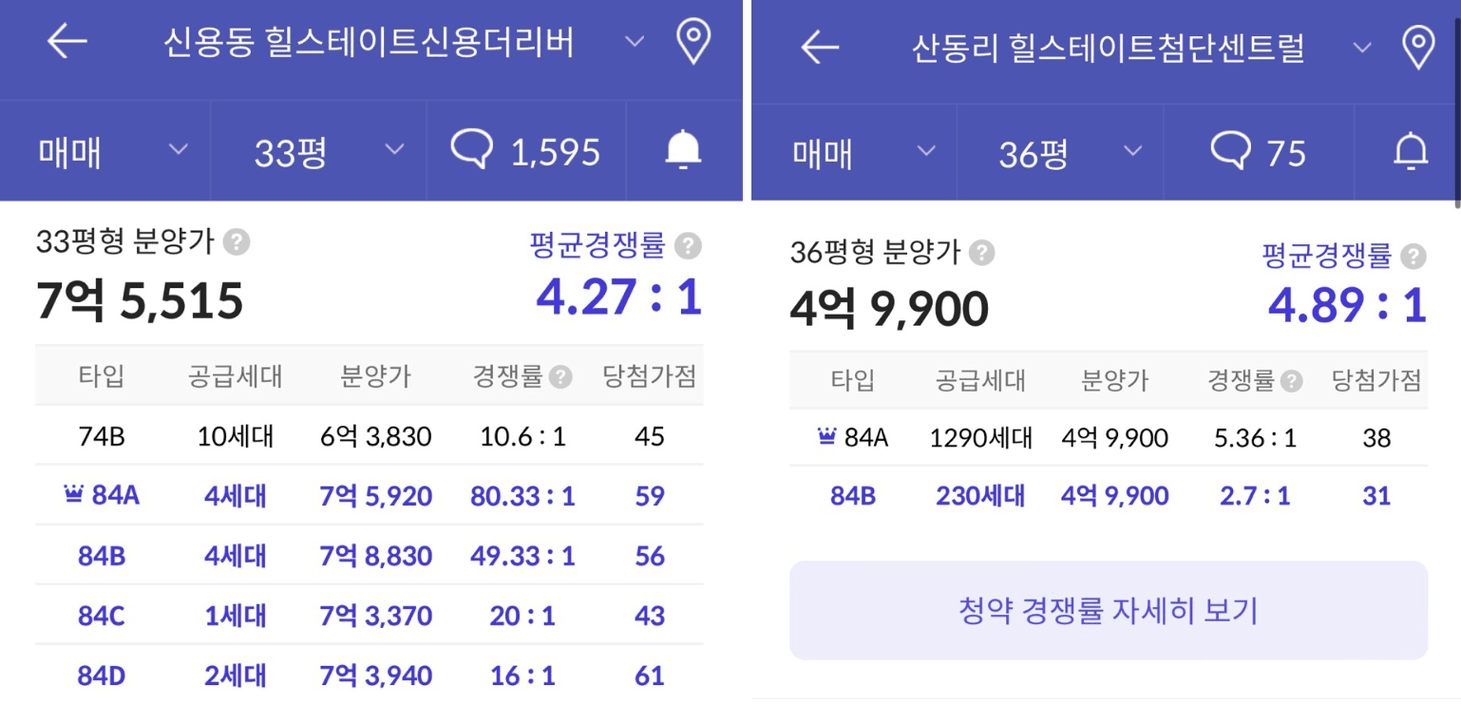Tap back arrow on 첨단센트럴 screen

(x=820, y=47)
